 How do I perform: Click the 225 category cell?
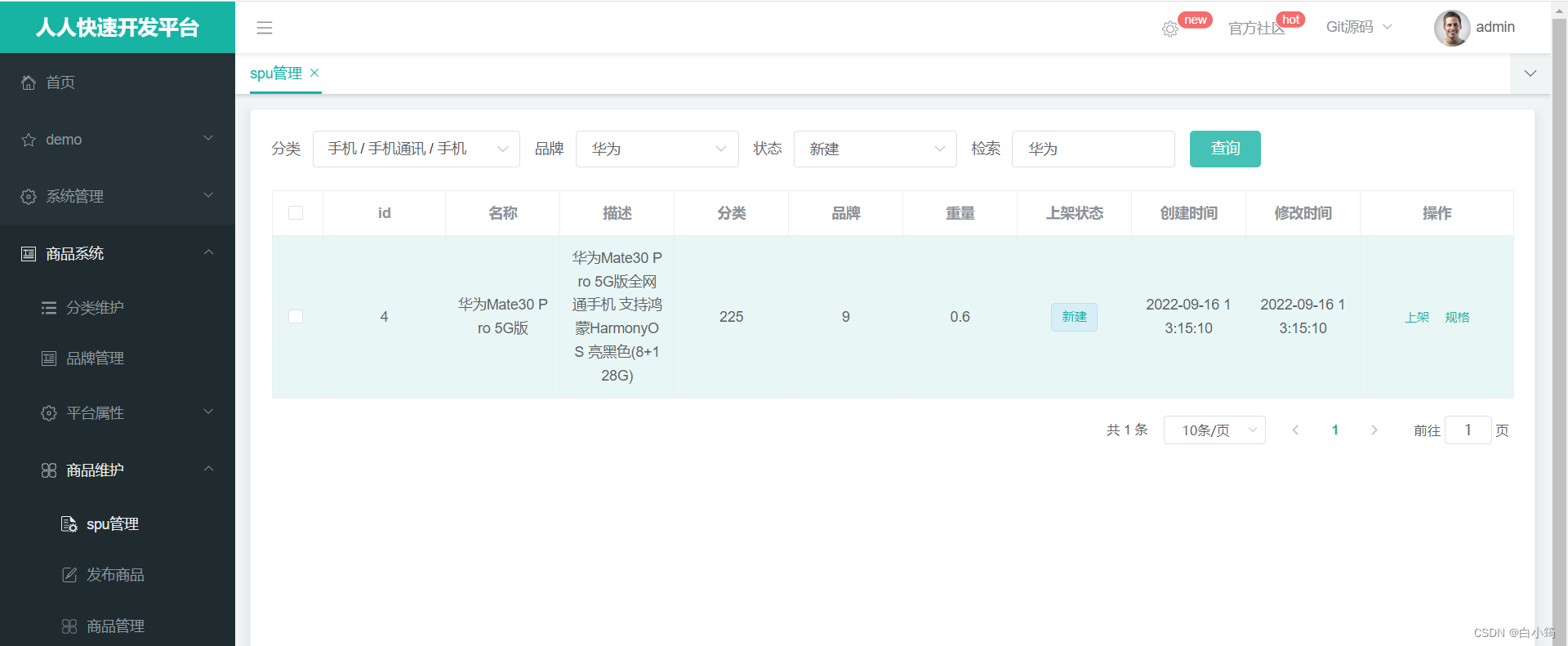click(x=732, y=317)
